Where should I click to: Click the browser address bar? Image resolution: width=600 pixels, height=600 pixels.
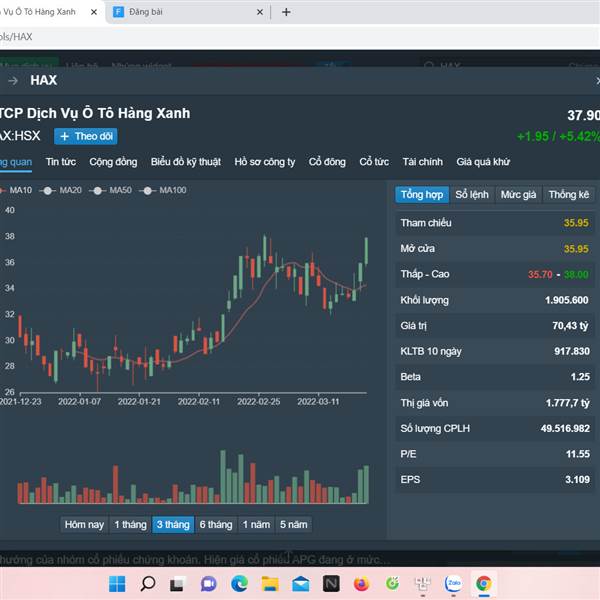[x=298, y=37]
